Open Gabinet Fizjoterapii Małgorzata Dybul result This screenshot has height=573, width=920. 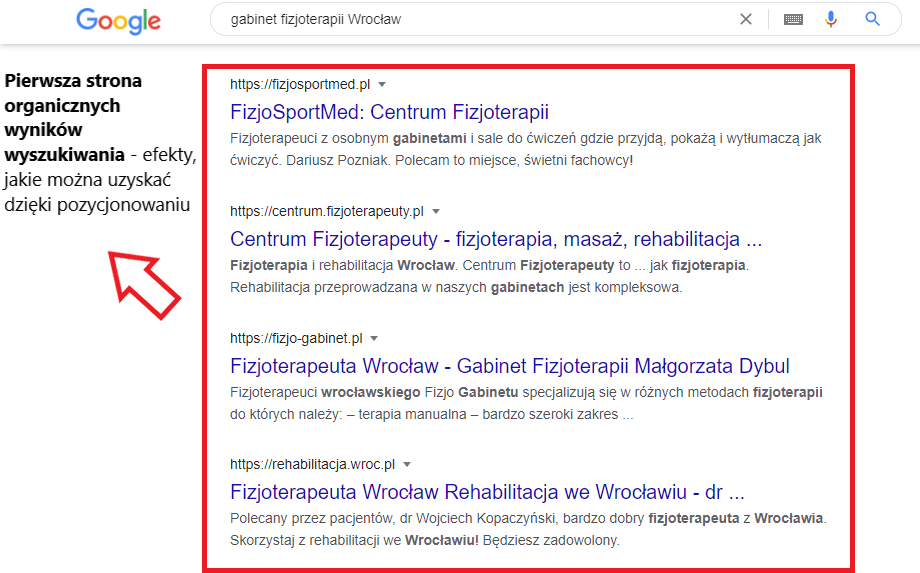[x=510, y=366]
